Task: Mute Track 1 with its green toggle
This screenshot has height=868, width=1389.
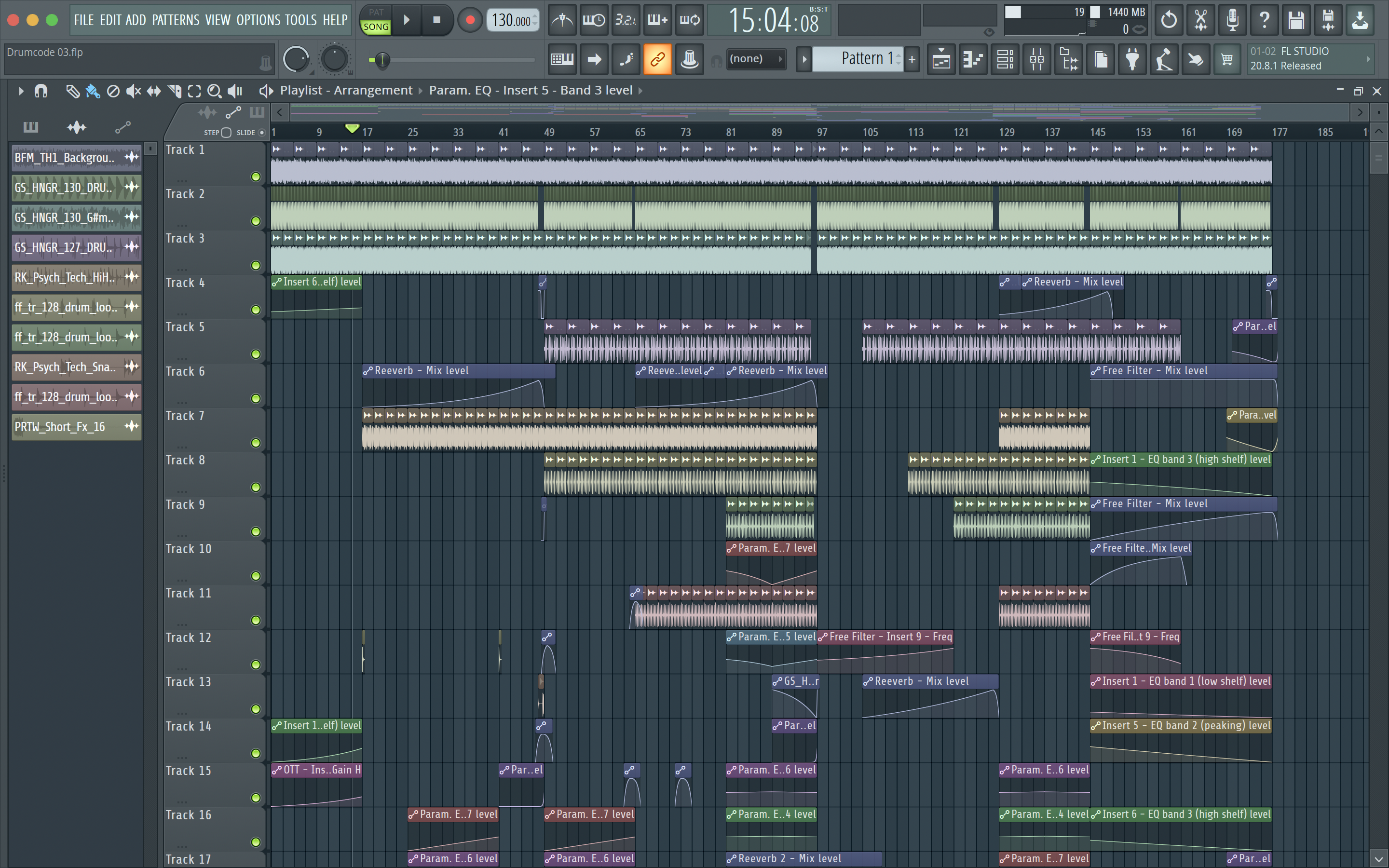Action: click(256, 177)
